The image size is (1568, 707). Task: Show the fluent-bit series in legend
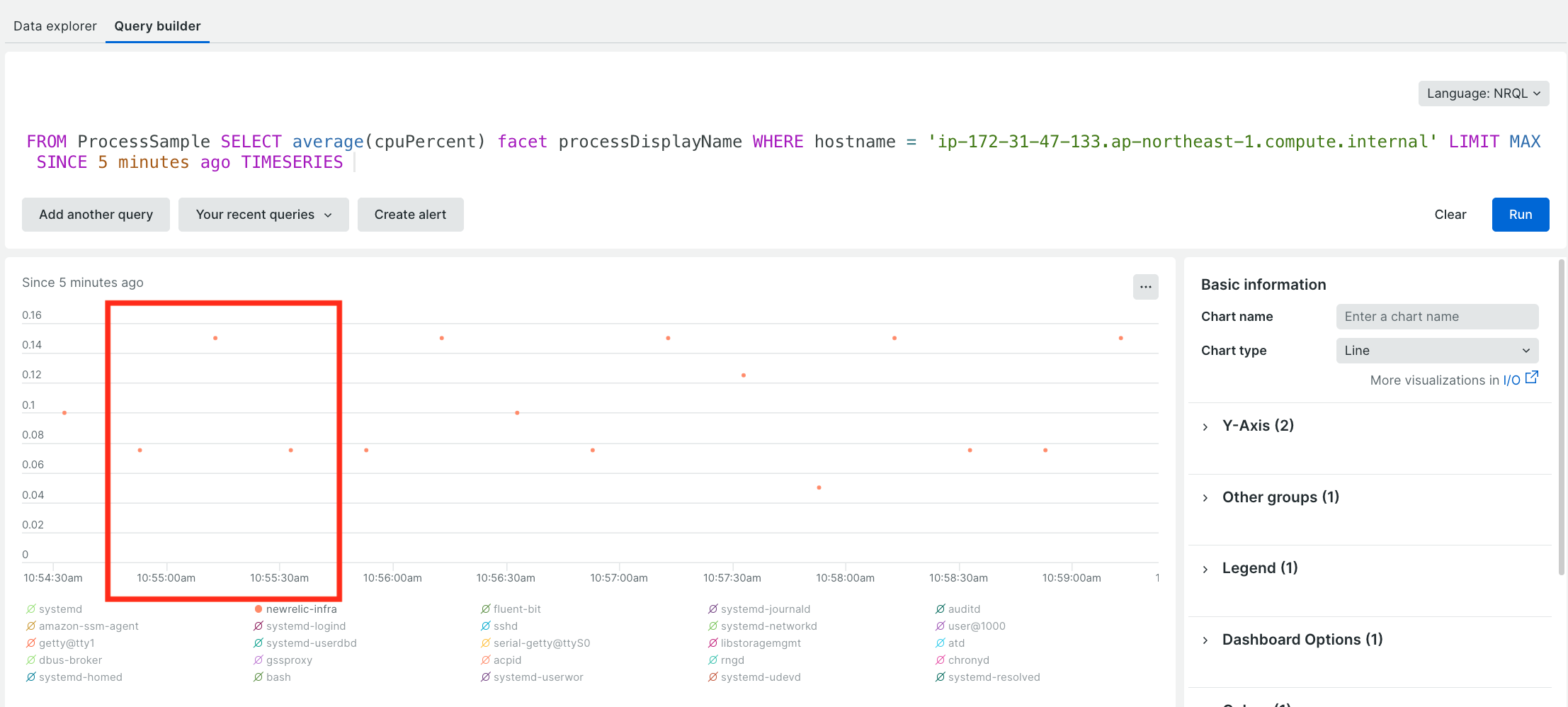pyautogui.click(x=511, y=609)
